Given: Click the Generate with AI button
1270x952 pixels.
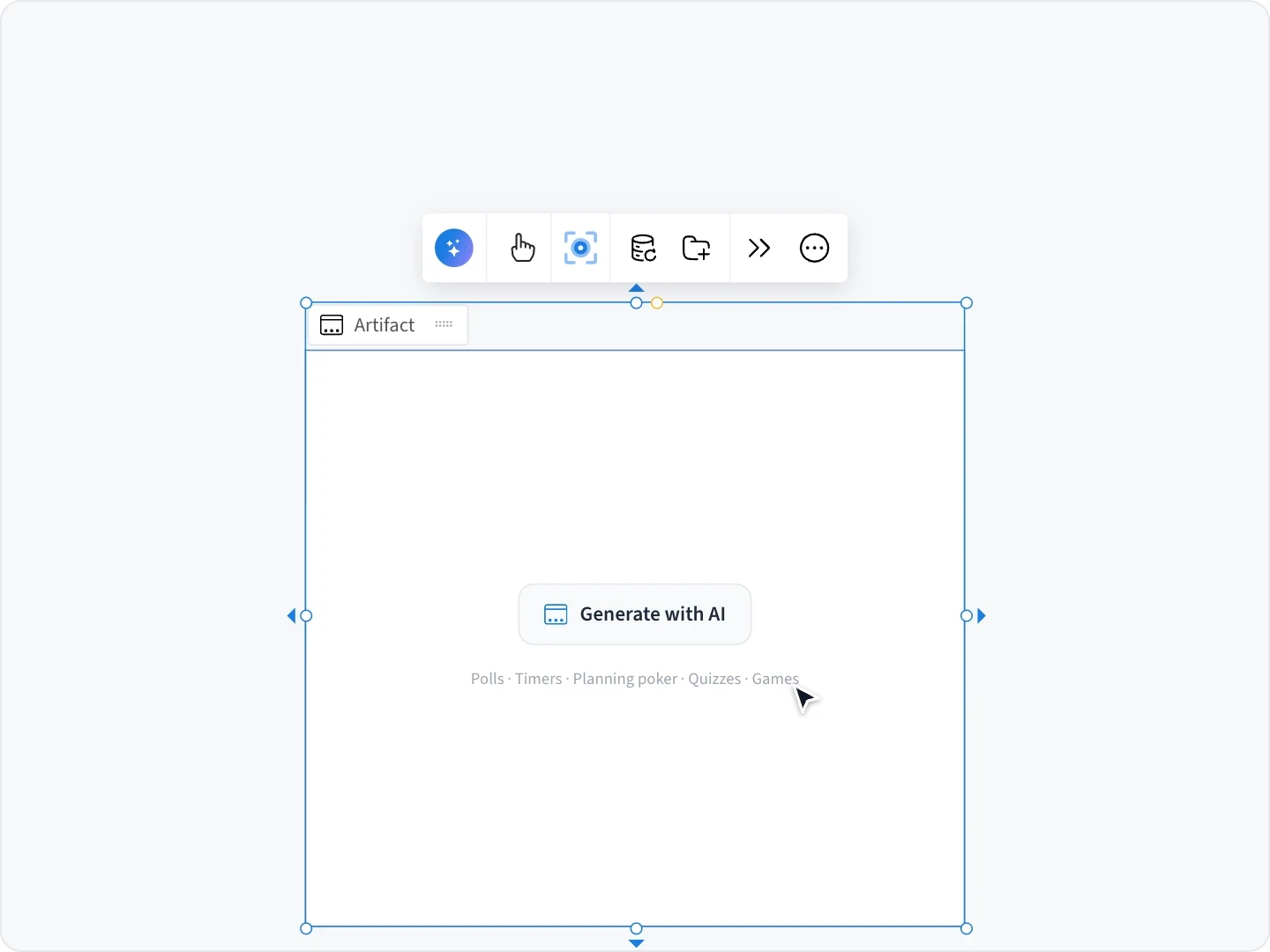Looking at the screenshot, I should 635,614.
